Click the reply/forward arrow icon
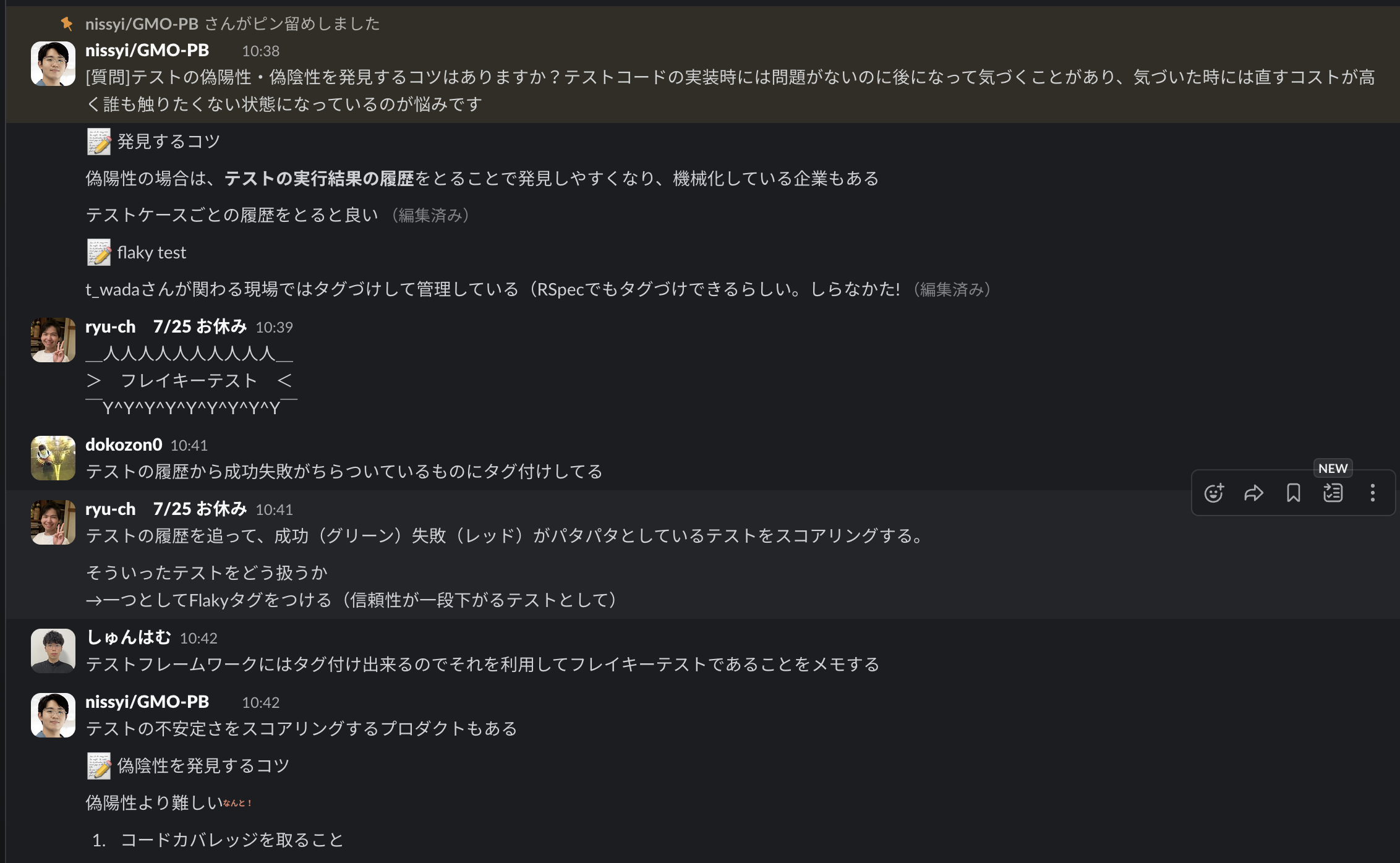Image resolution: width=1400 pixels, height=863 pixels. coord(1253,492)
